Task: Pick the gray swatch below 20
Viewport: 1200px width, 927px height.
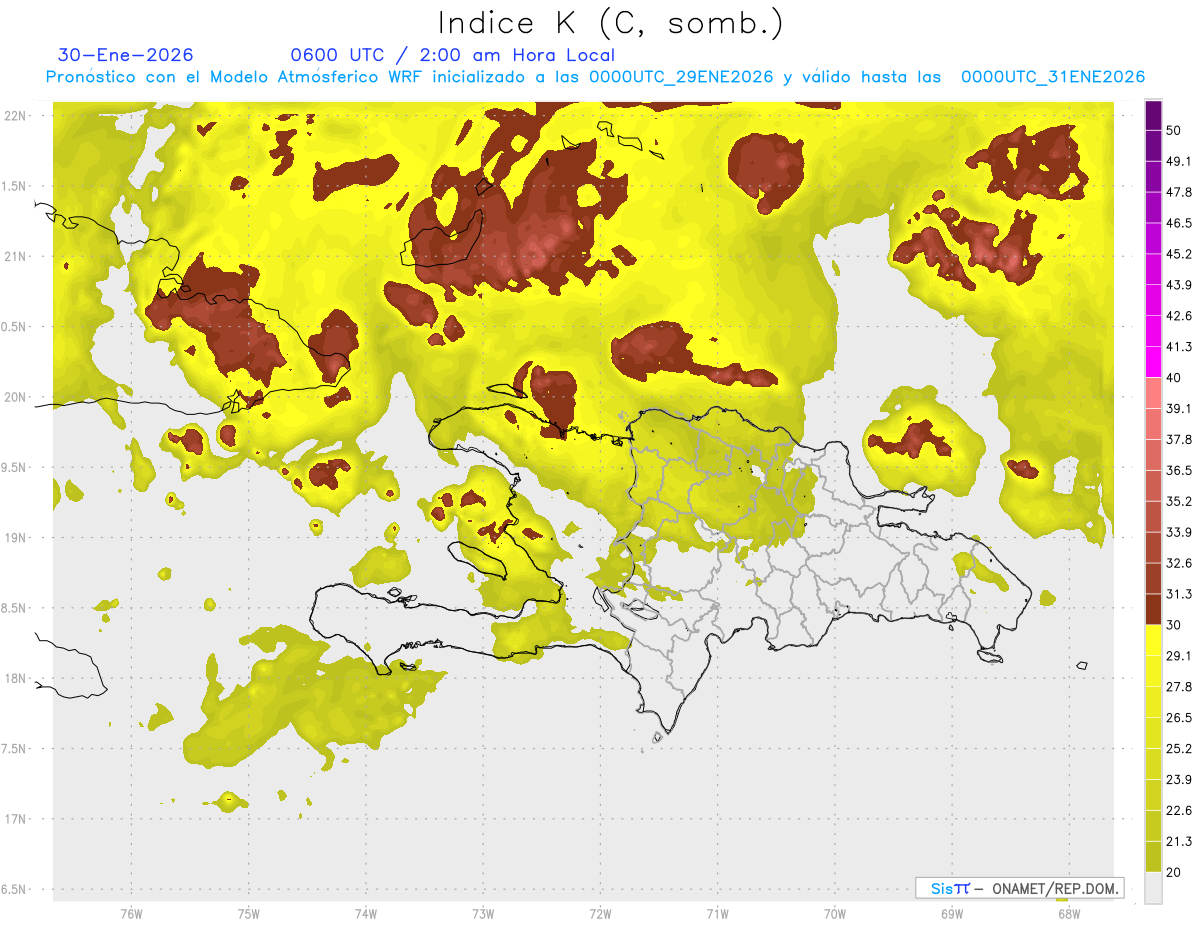Action: click(1153, 887)
